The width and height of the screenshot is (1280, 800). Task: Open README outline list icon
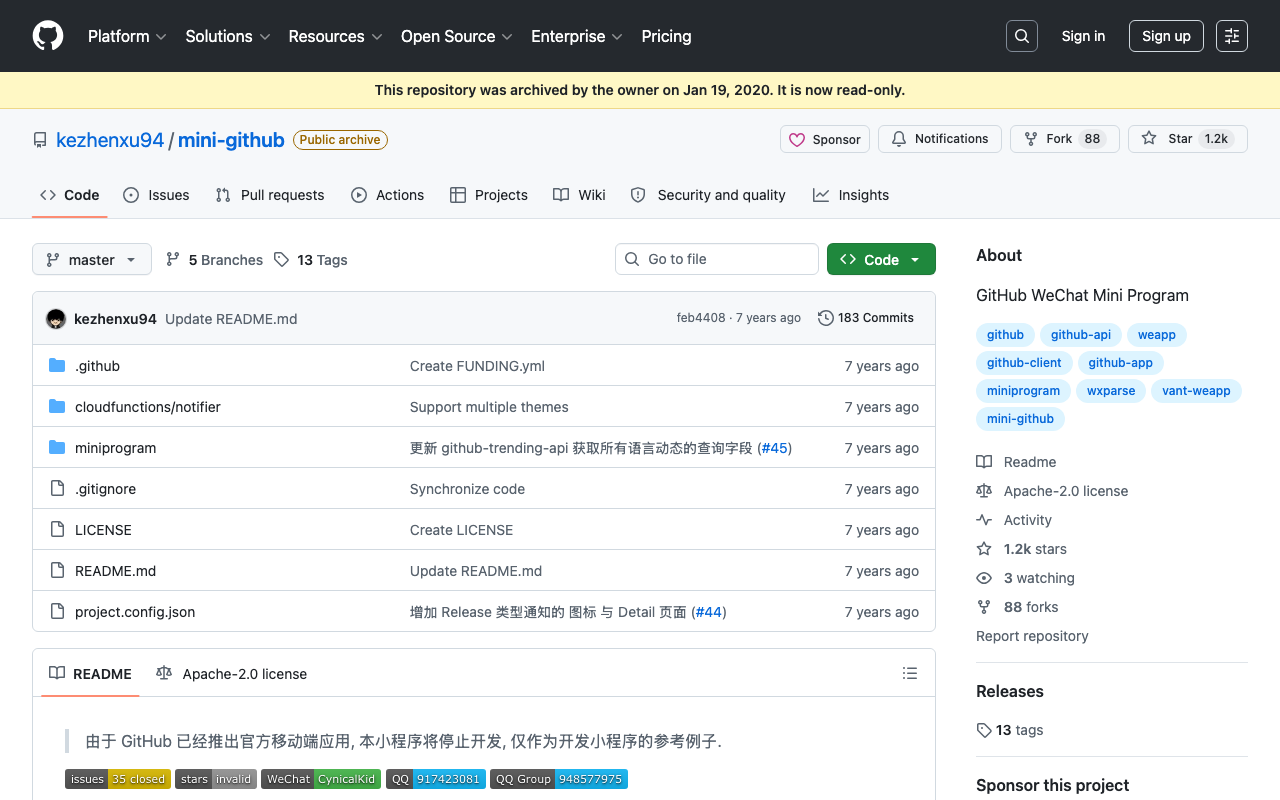910,673
